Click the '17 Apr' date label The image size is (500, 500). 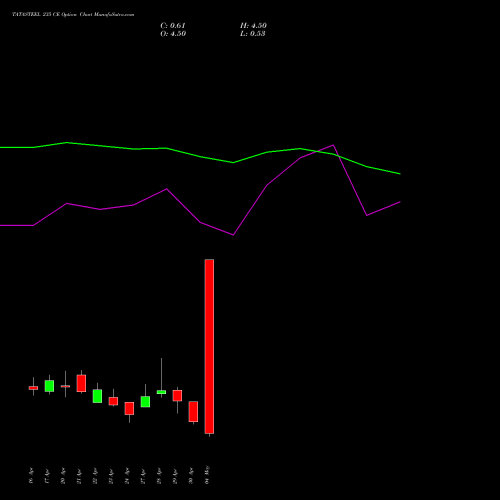click(47, 475)
